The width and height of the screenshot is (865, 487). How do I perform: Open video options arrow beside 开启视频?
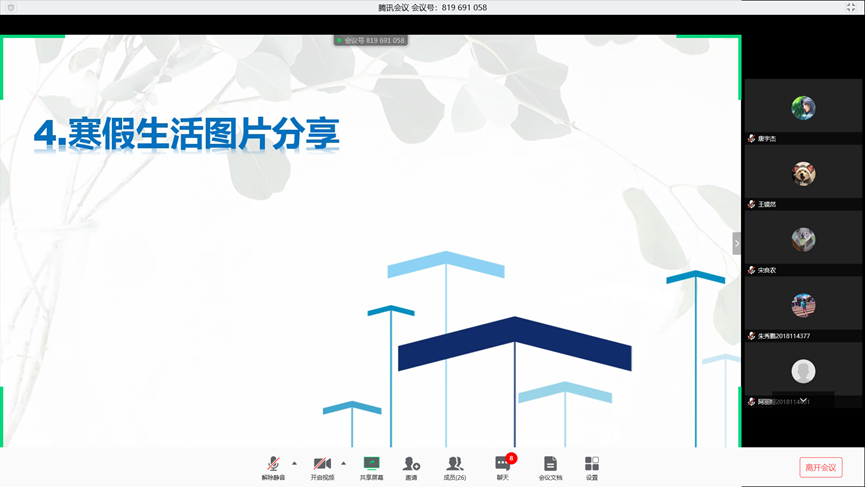click(x=343, y=463)
